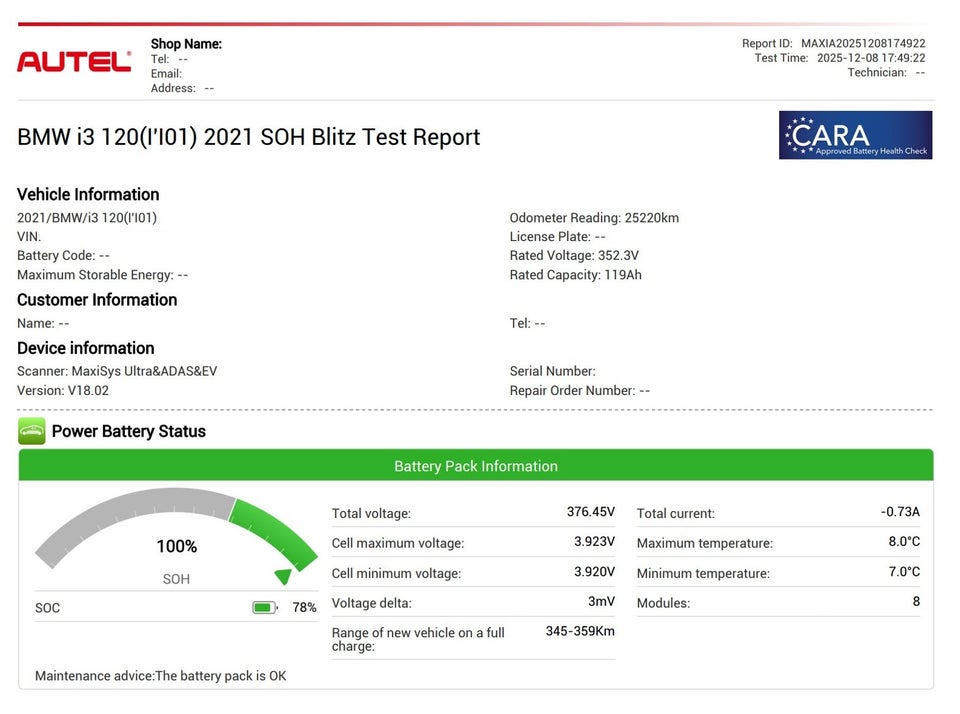Click the Rated Voltage 352.3V entry
Image resolution: width=960 pixels, height=714 pixels.
(574, 256)
